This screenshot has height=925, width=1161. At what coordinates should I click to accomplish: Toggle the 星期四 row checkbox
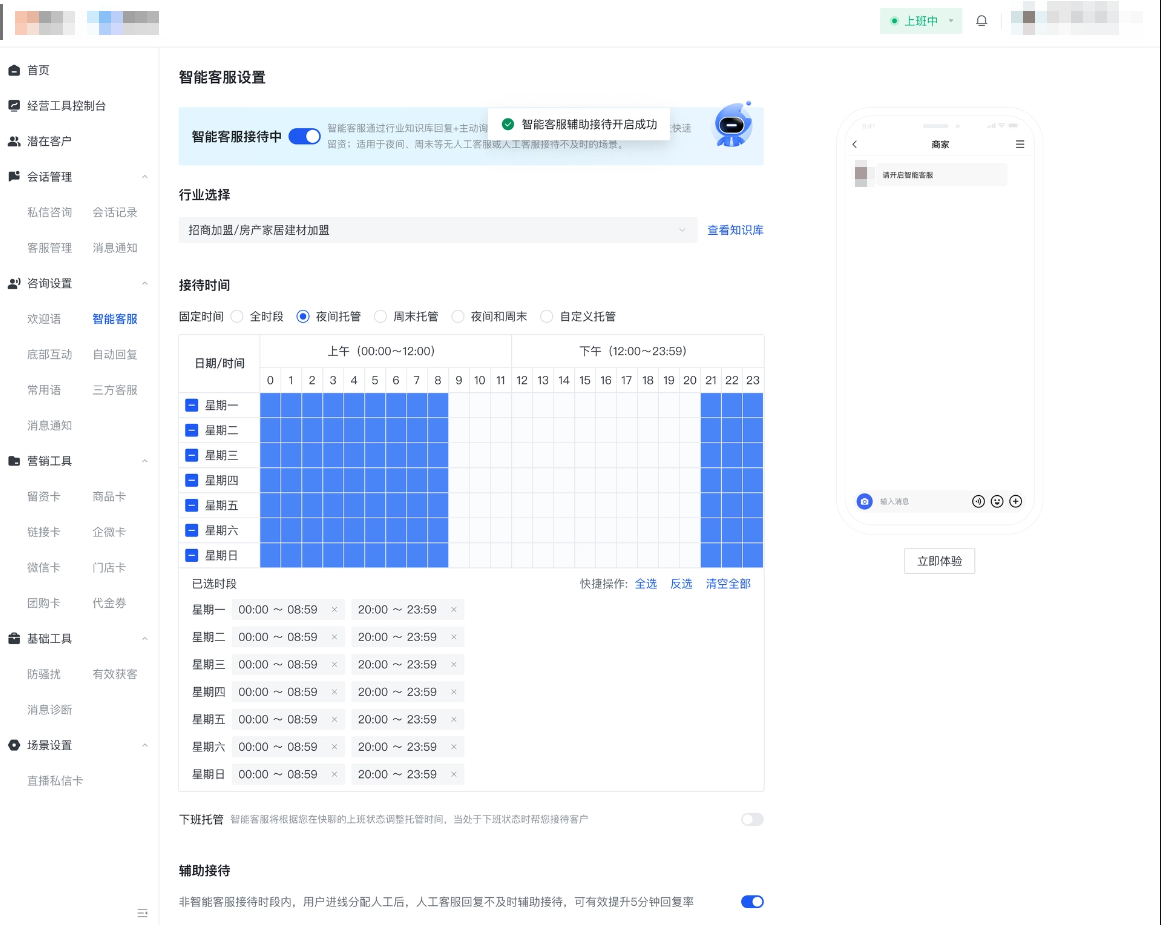191,480
